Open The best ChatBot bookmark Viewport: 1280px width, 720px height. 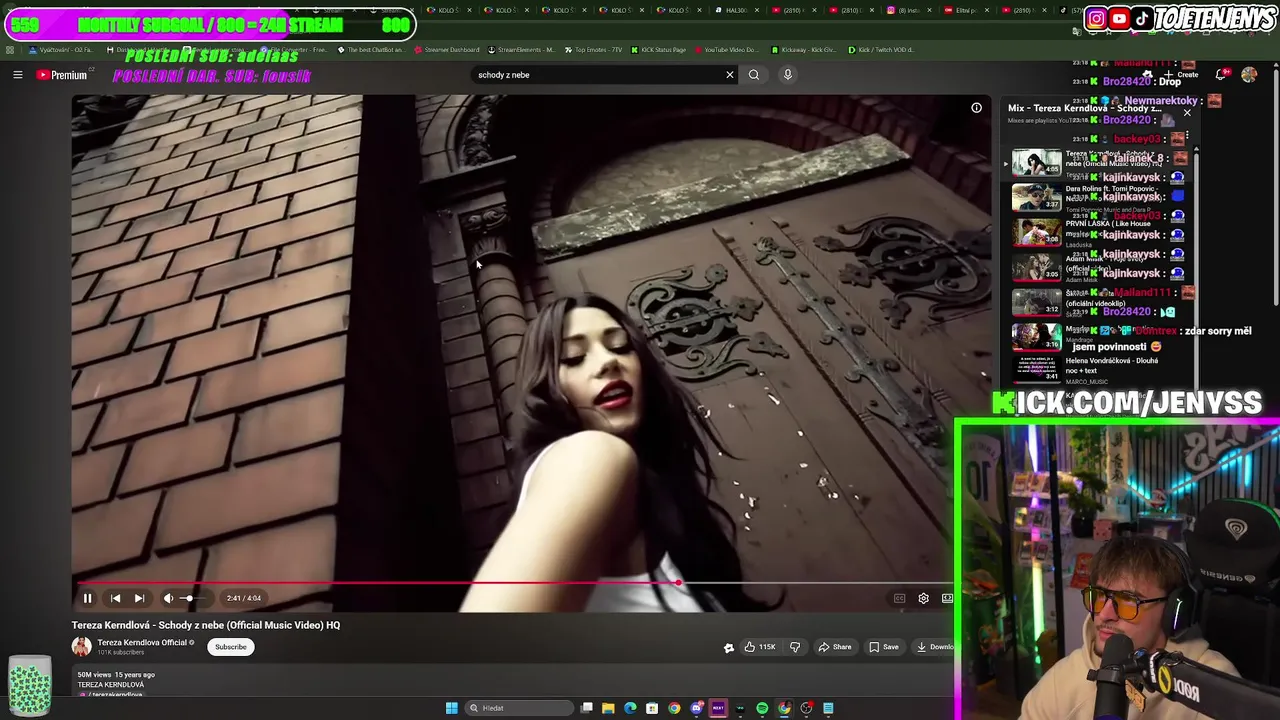[x=371, y=49]
